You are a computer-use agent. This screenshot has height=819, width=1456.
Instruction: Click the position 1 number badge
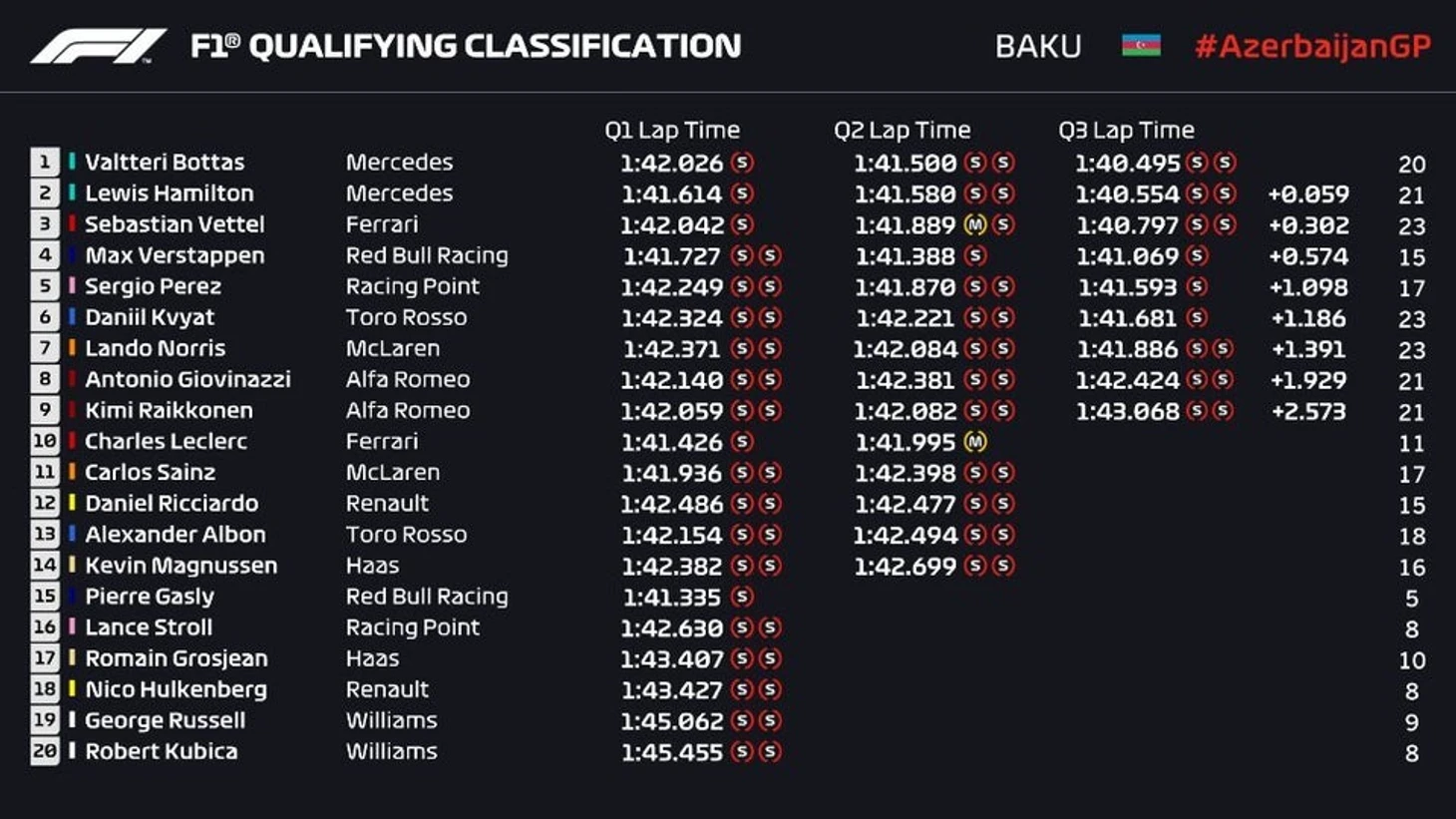point(45,162)
